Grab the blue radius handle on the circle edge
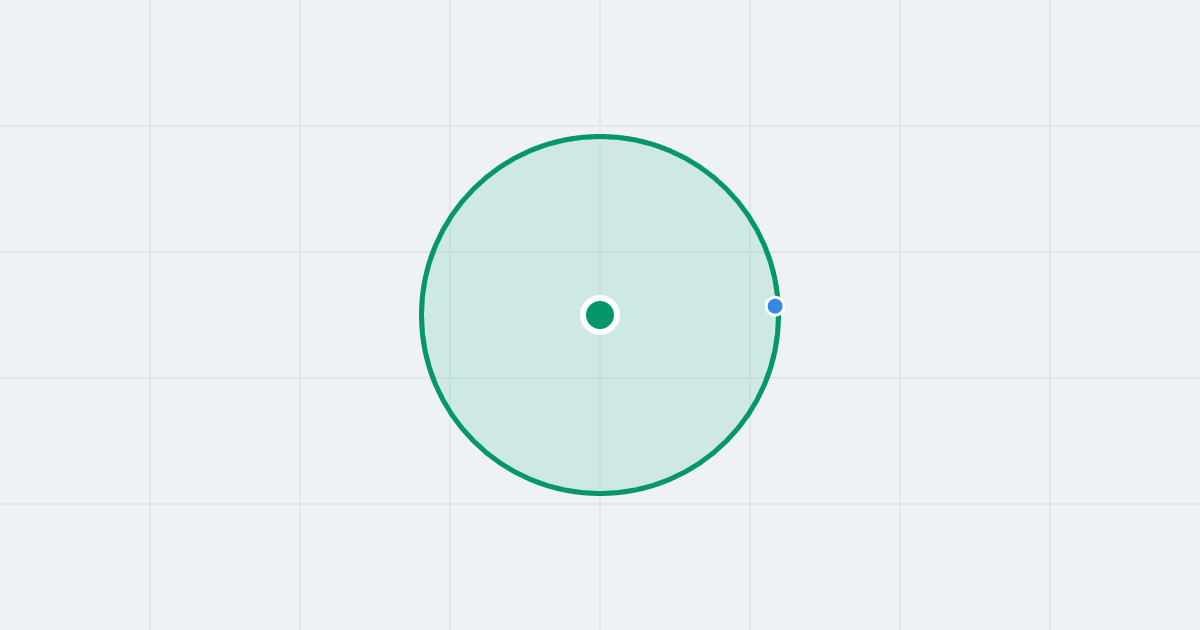The width and height of the screenshot is (1200, 630). click(x=775, y=306)
